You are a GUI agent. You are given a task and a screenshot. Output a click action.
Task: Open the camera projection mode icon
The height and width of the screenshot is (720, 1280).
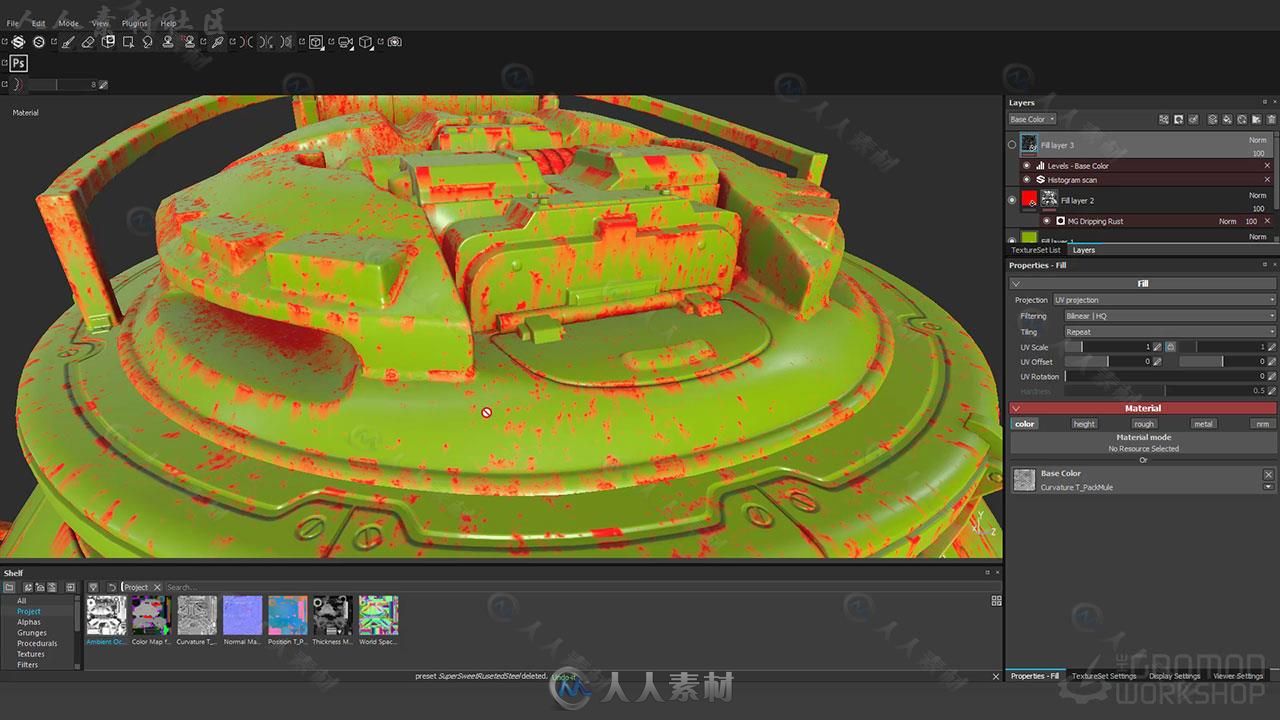coord(346,42)
